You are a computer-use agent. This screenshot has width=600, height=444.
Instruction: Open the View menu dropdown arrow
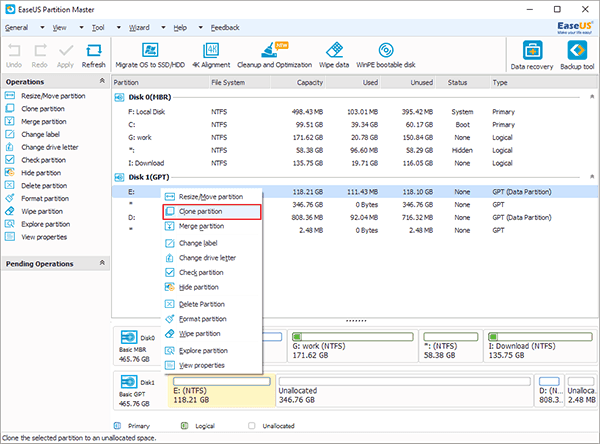coord(82,28)
